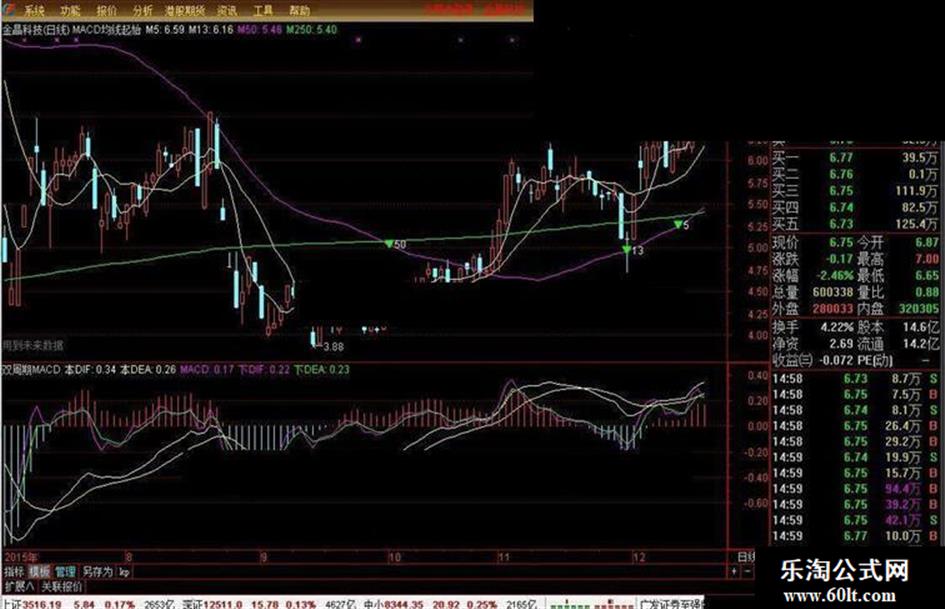945x609 pixels.
Task: Open the 分析 menu
Action: [x=143, y=10]
